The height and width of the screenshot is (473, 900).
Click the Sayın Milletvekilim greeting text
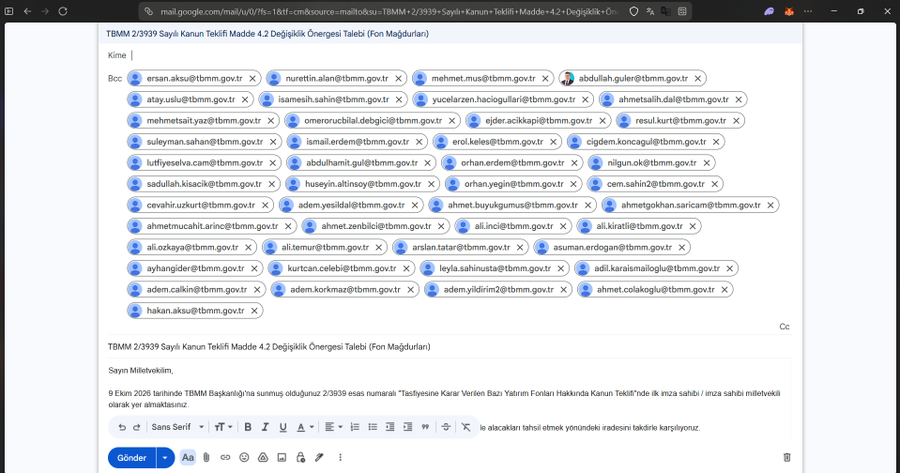pyautogui.click(x=141, y=371)
